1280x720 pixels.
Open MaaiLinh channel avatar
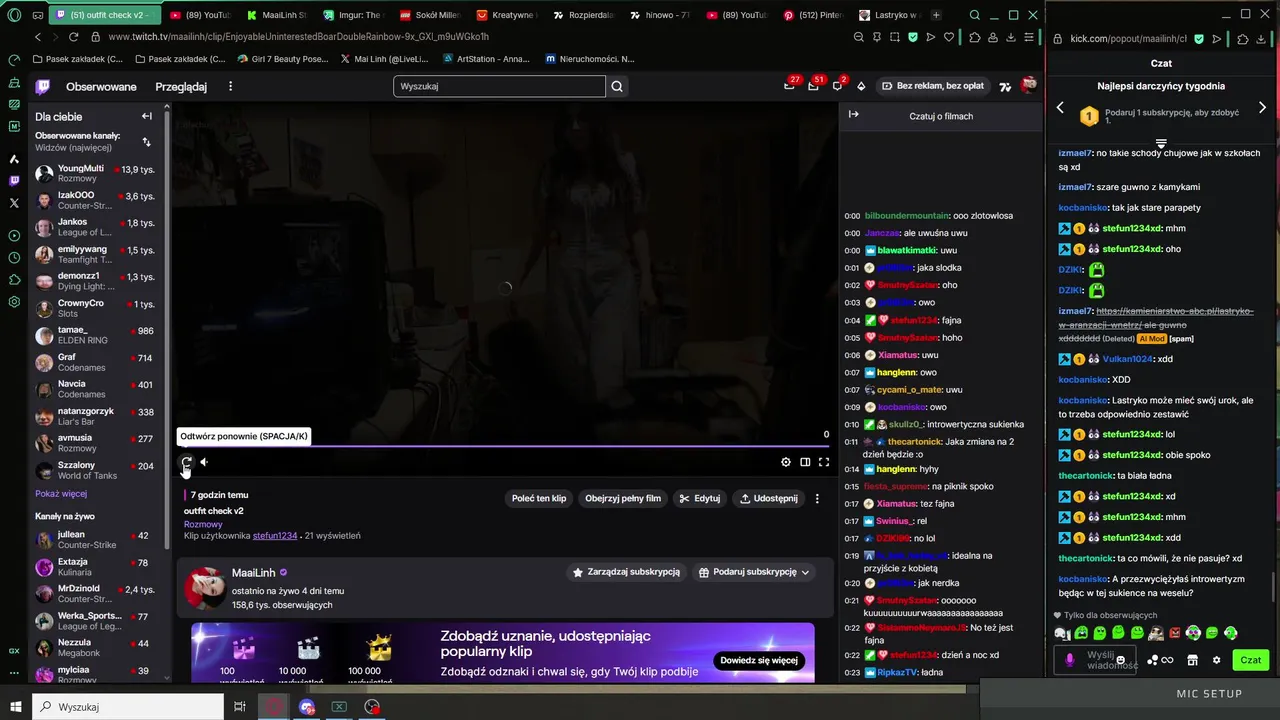205,589
